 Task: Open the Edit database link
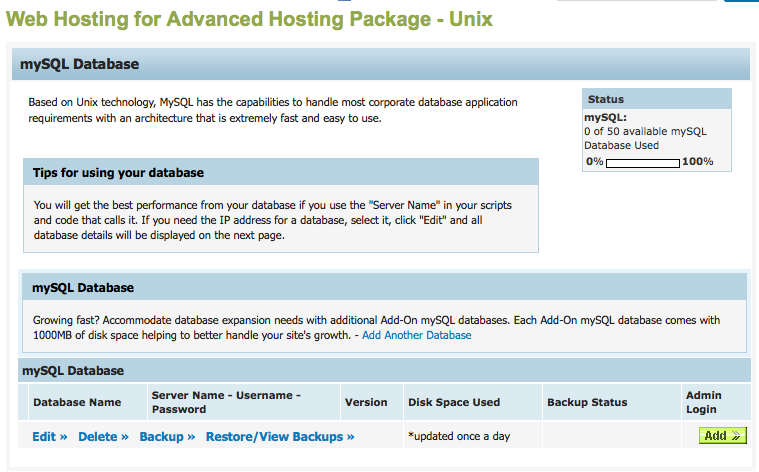point(50,437)
